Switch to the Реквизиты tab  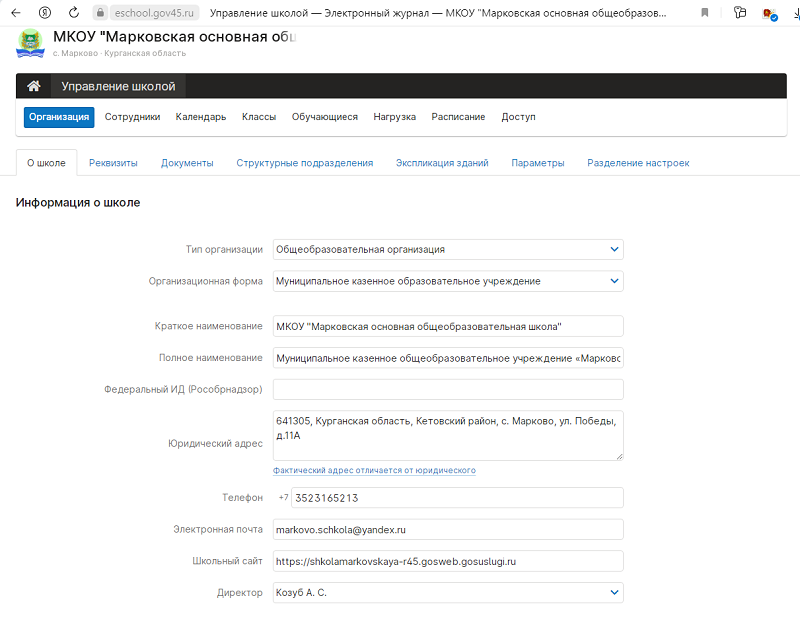[x=113, y=163]
